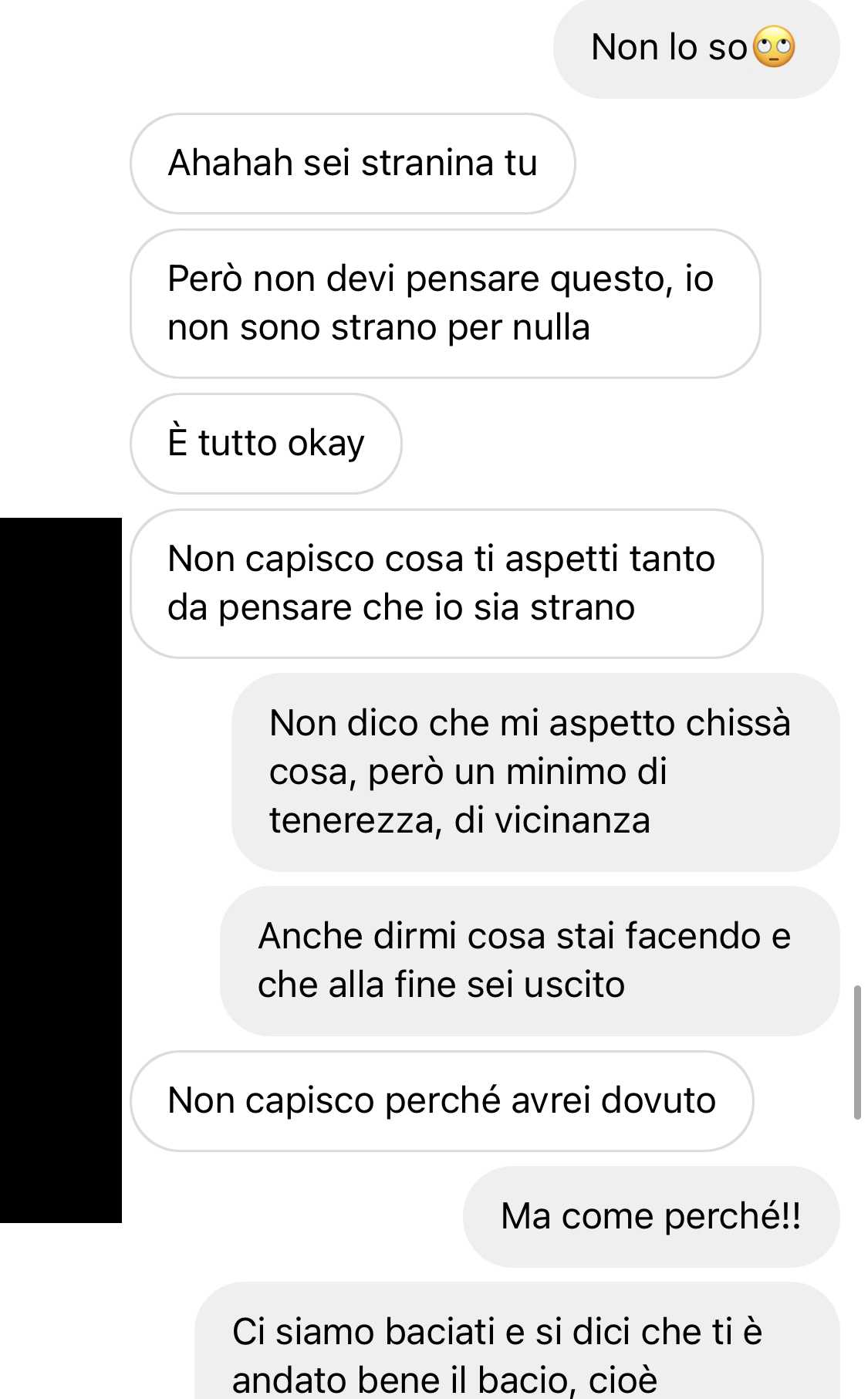Viewport: 868px width, 1399px height.
Task: Tap the 'Ahahah sei stranina tu' message
Action: (353, 164)
